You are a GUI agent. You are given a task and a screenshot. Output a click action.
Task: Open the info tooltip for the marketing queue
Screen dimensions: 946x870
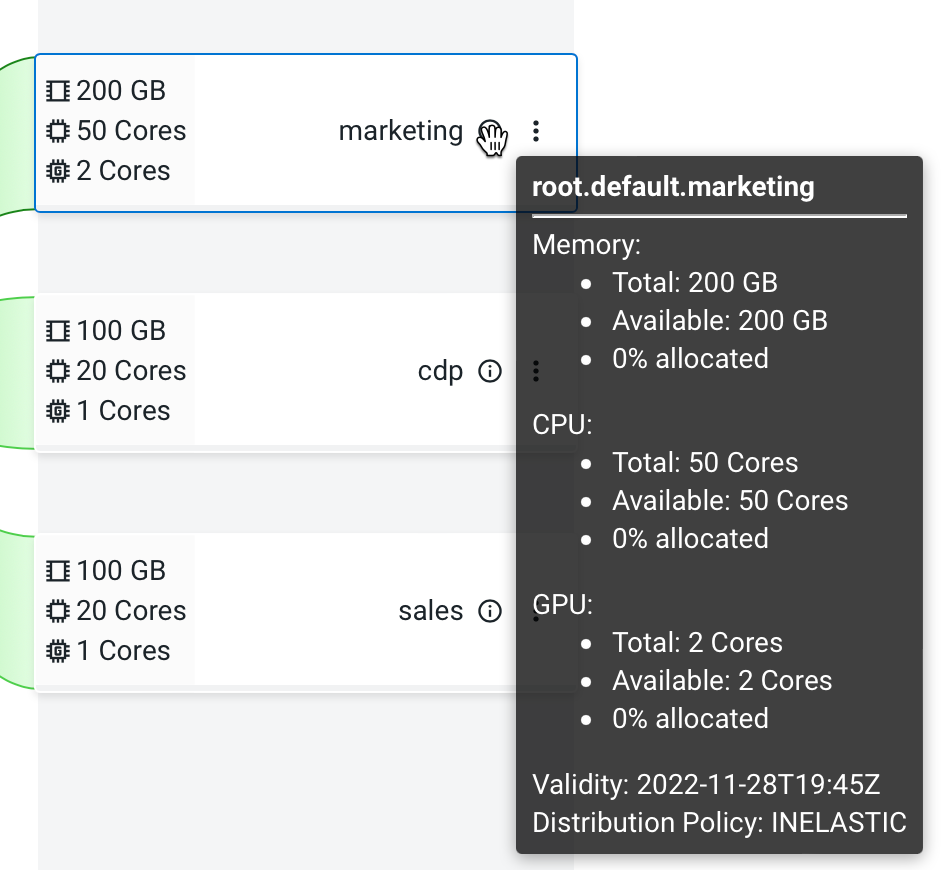click(x=489, y=131)
